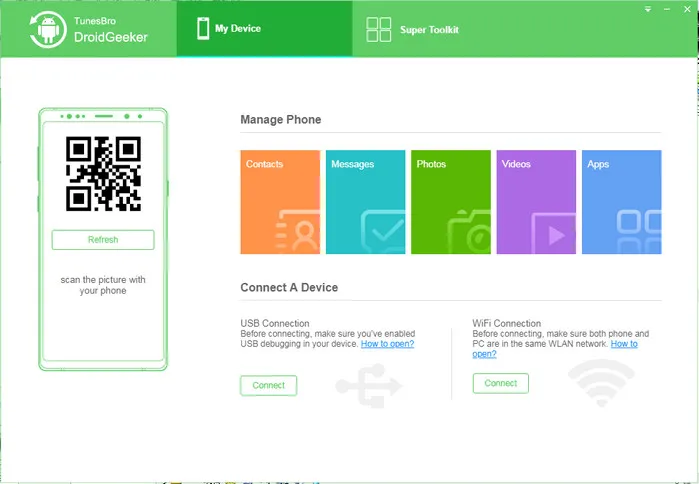Open the Apps tile
Viewport: 699px width, 484px height.
[x=622, y=202]
